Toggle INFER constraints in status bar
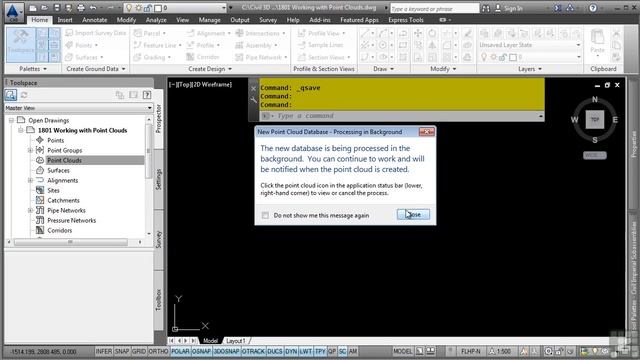This screenshot has width=640, height=360. click(x=104, y=351)
